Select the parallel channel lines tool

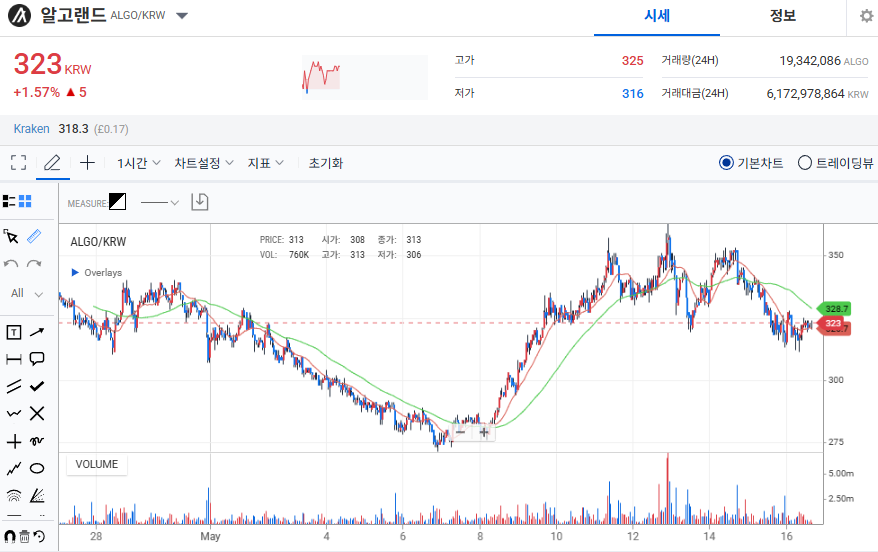14,386
